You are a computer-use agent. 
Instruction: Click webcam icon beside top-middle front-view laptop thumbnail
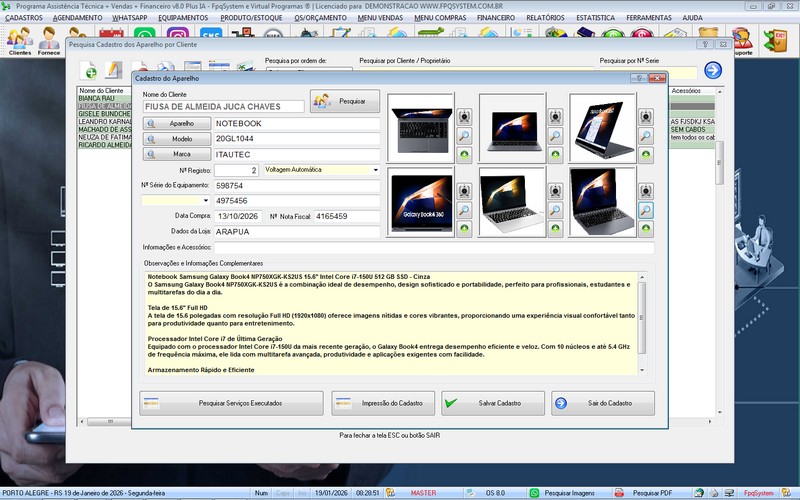click(x=555, y=117)
